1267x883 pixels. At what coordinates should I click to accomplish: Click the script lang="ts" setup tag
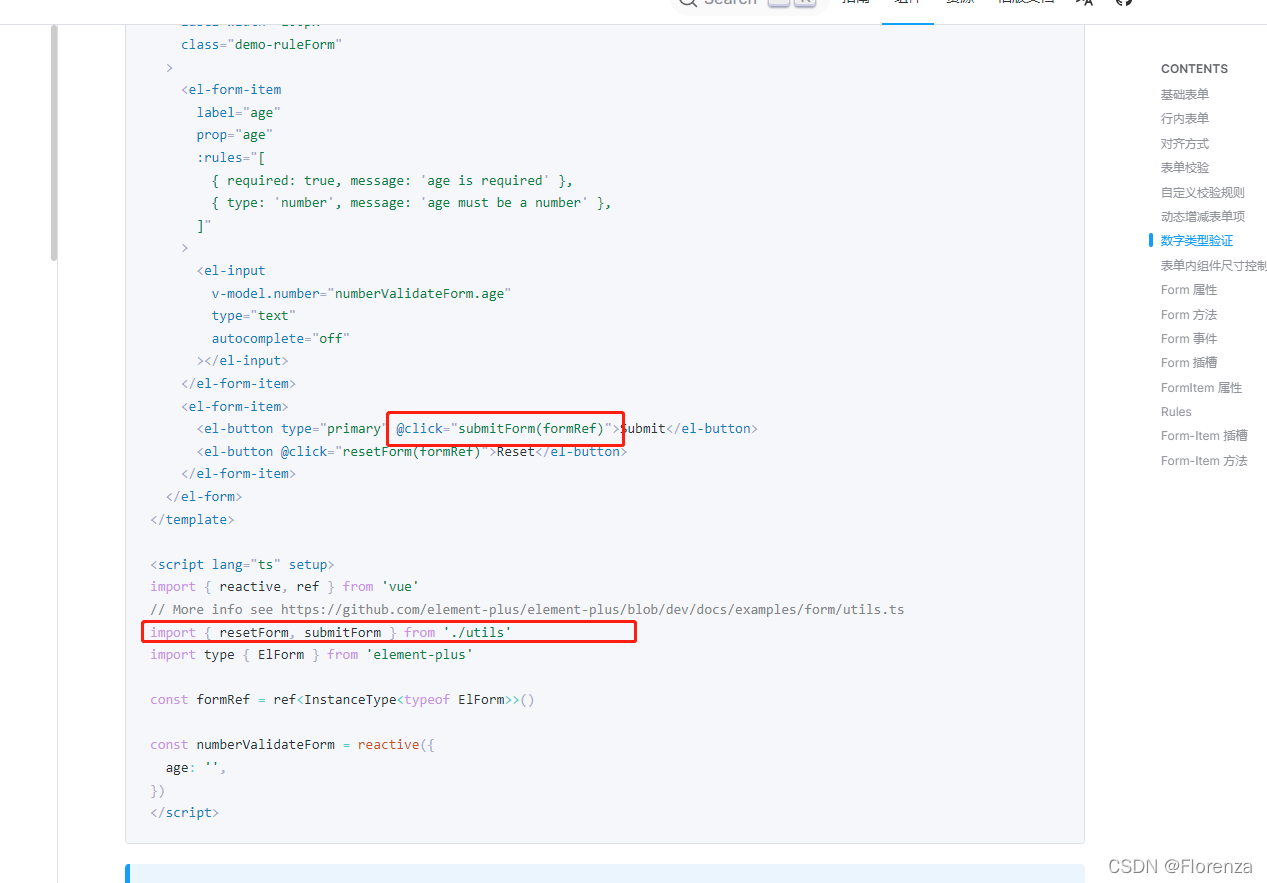(x=242, y=564)
